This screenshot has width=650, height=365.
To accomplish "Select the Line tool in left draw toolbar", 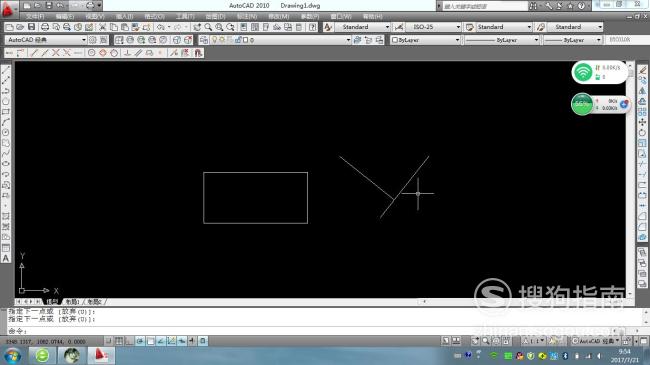I will (6, 70).
